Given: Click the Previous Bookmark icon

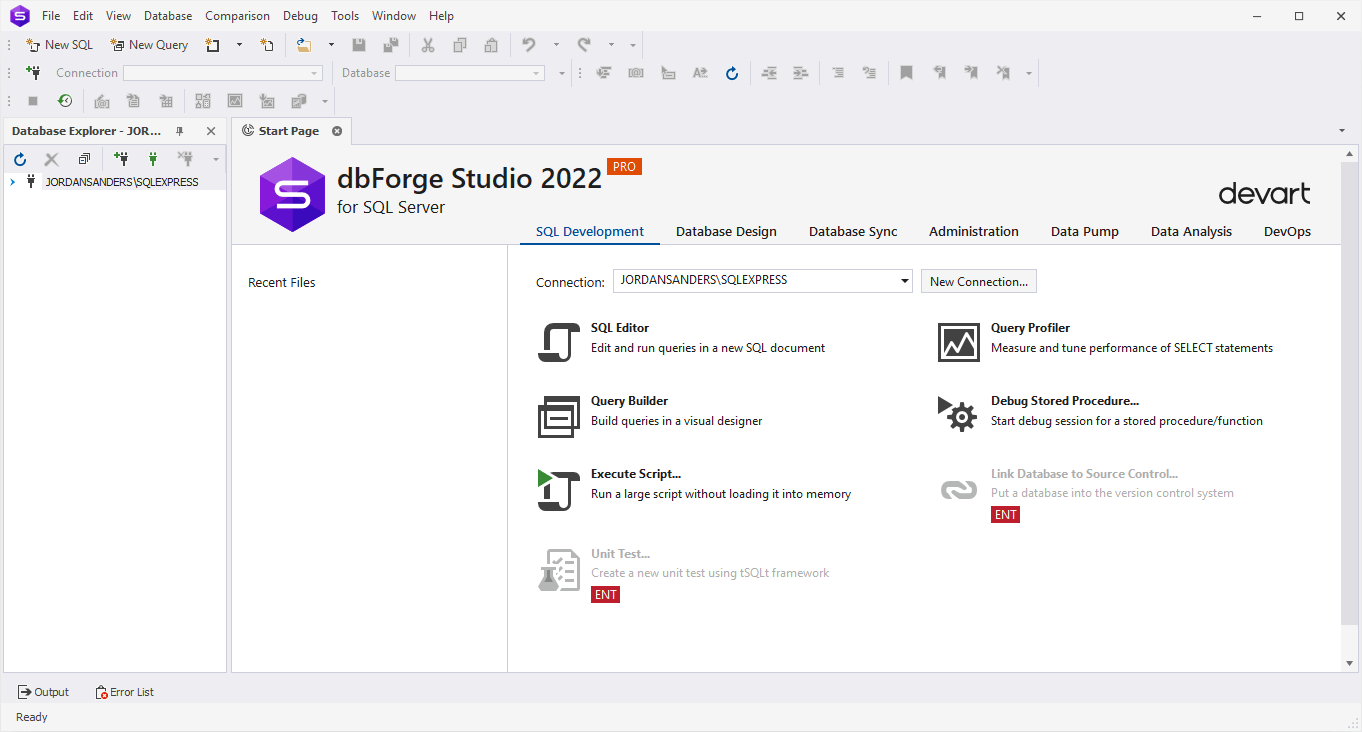Looking at the screenshot, I should click(x=939, y=72).
